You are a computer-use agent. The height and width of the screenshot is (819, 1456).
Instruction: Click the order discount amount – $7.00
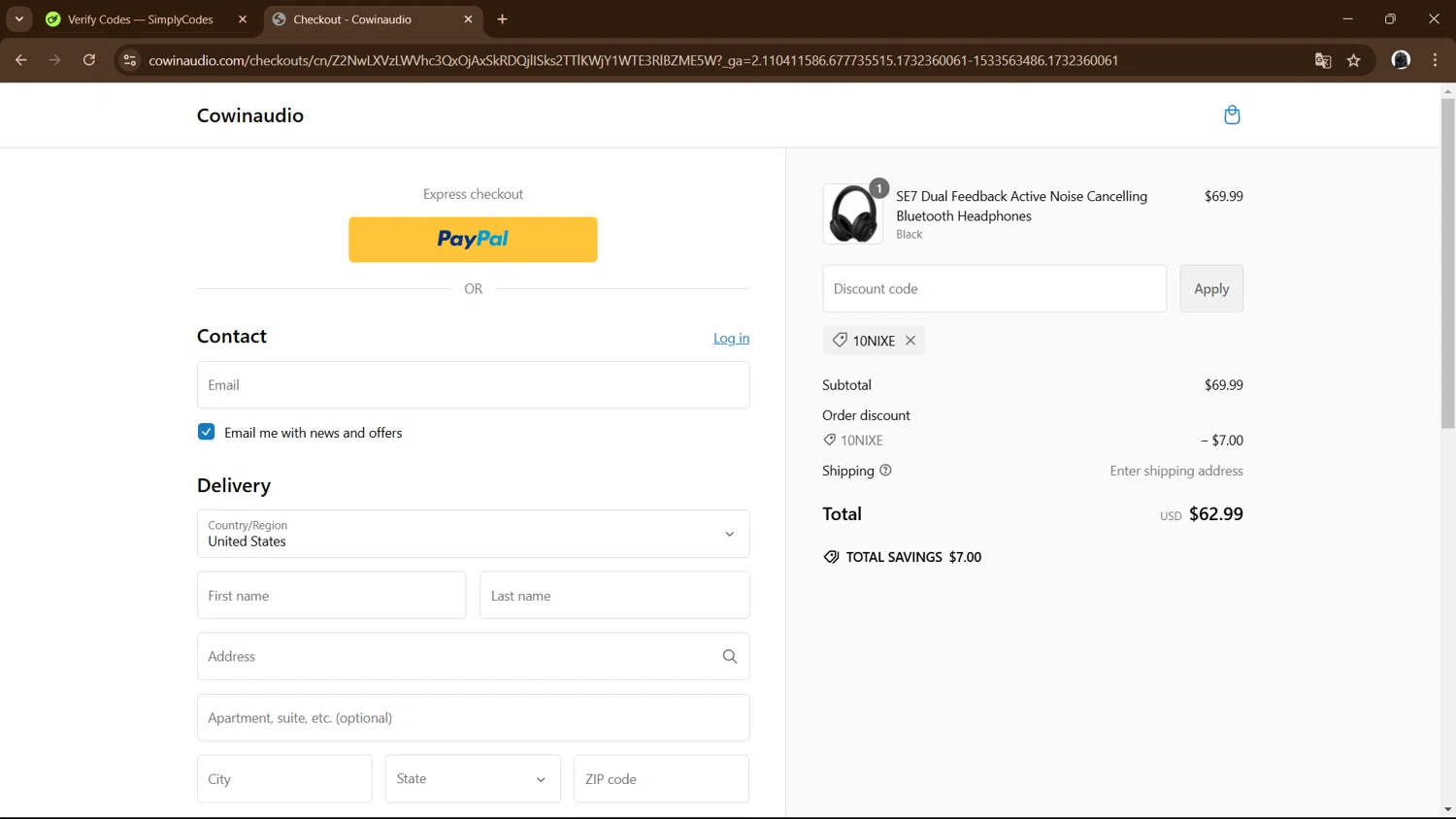click(x=1222, y=441)
